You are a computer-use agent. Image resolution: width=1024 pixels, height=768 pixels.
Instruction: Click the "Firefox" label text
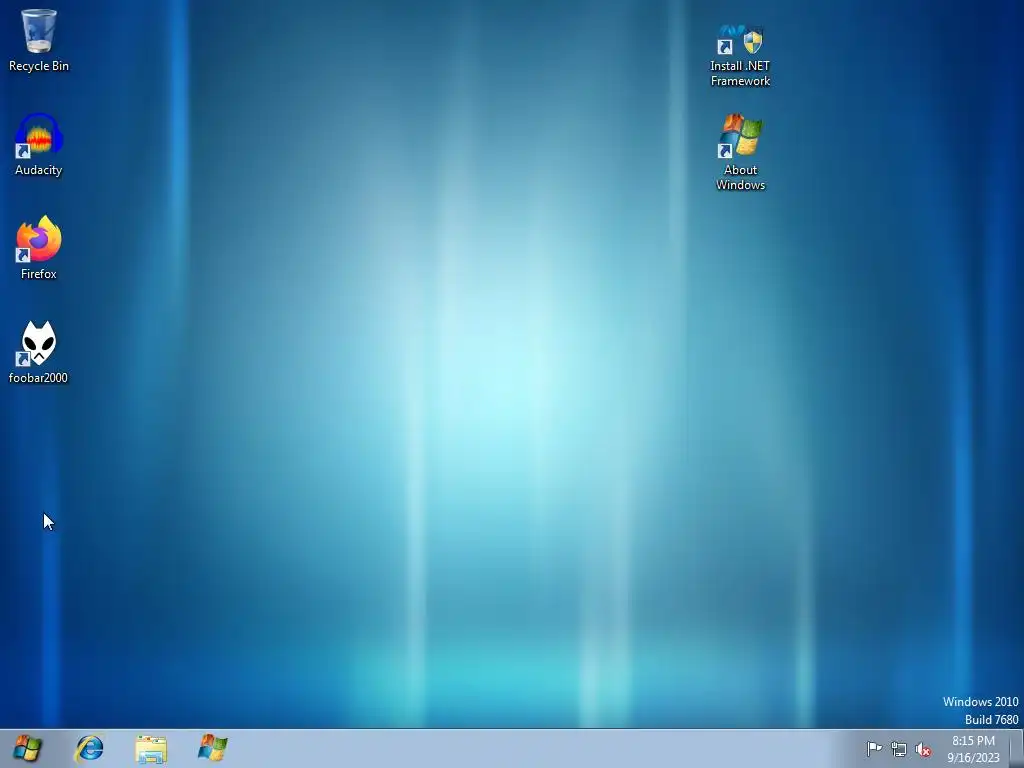39,274
